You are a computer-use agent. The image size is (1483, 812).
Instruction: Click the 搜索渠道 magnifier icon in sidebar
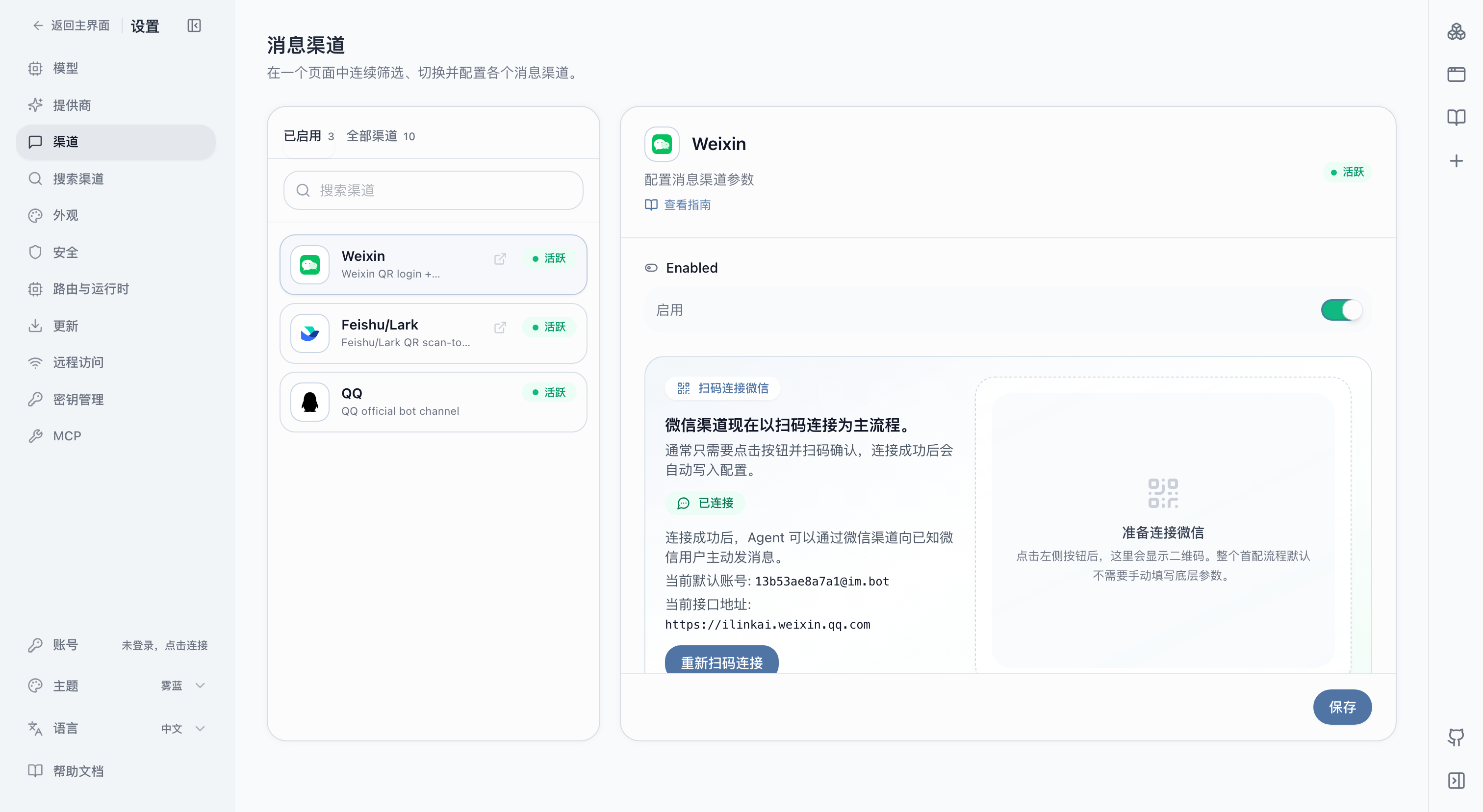coord(35,179)
